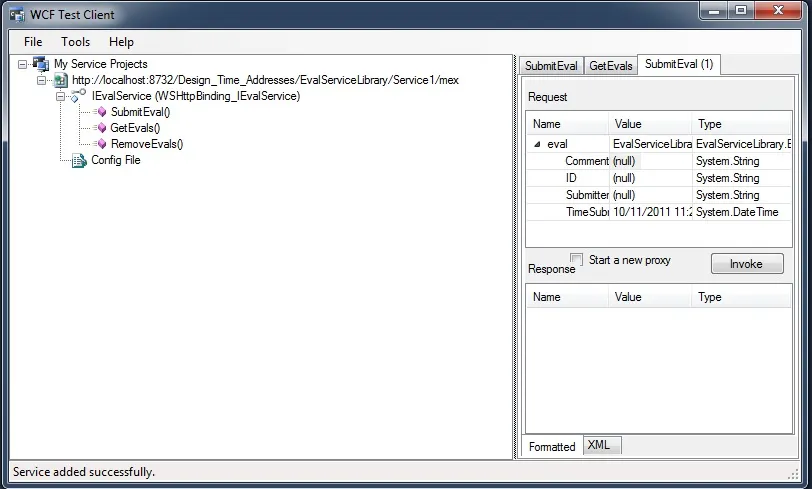The height and width of the screenshot is (489, 812).
Task: Click the localhost endpoint address icon
Action: point(61,80)
